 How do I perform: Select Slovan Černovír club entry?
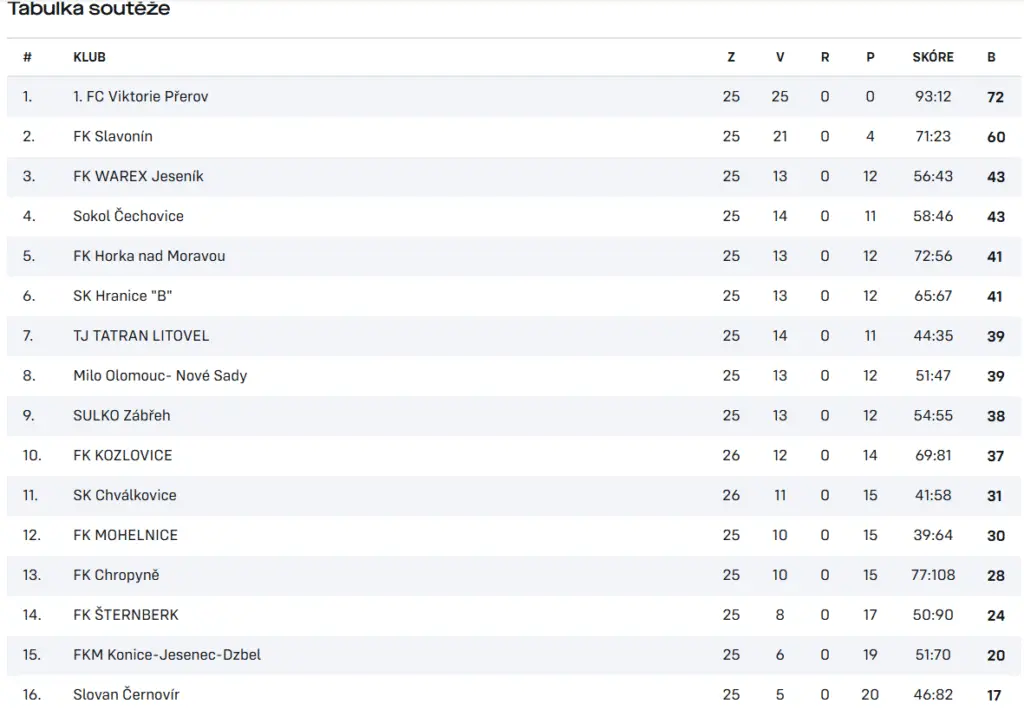point(126,694)
